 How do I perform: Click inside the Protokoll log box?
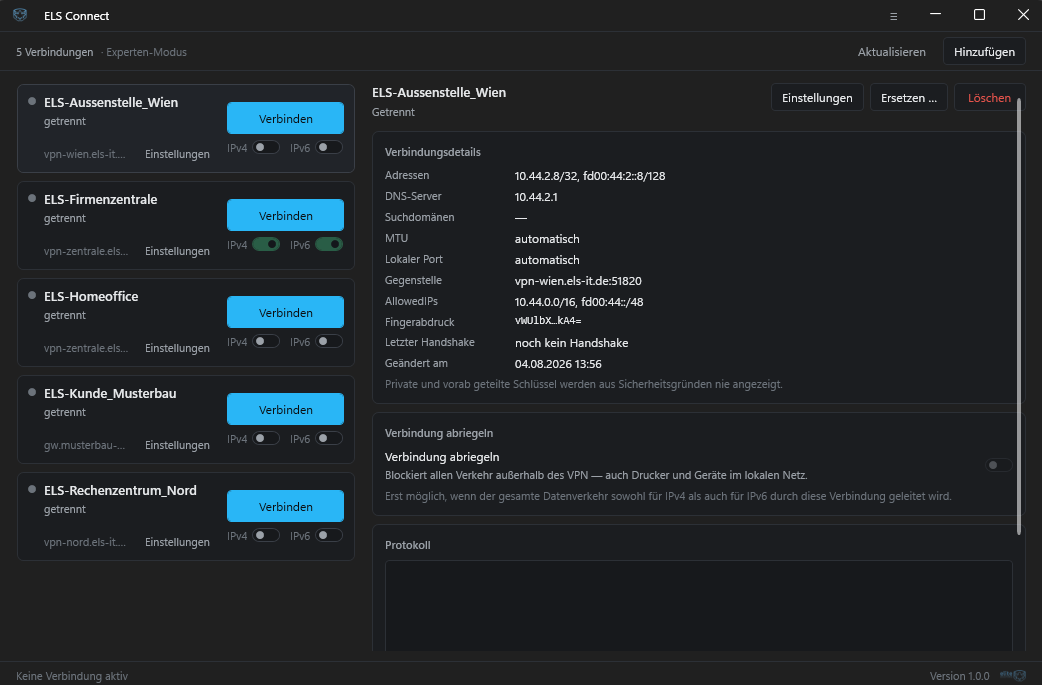tap(698, 606)
